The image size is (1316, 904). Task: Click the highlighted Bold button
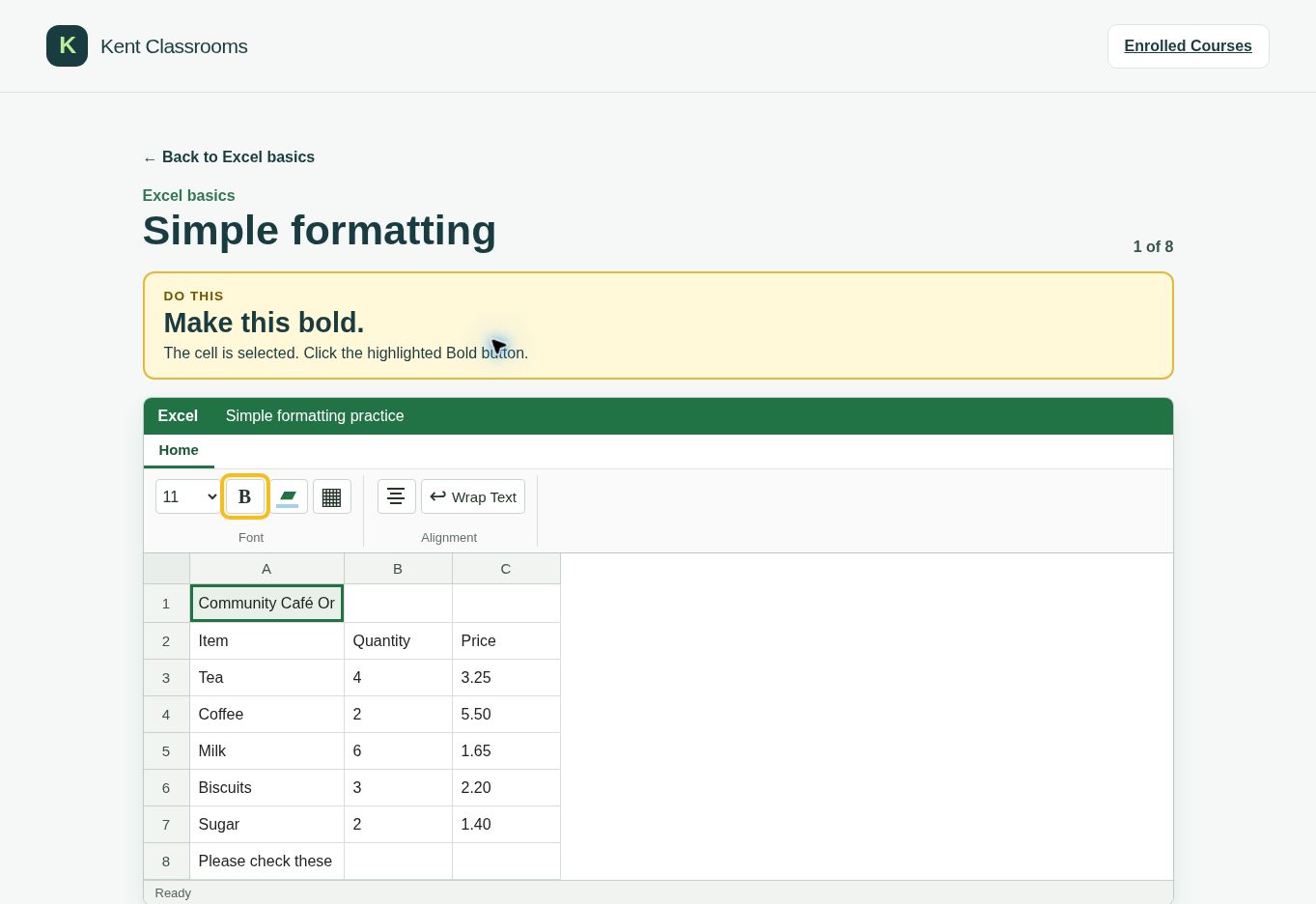[245, 496]
